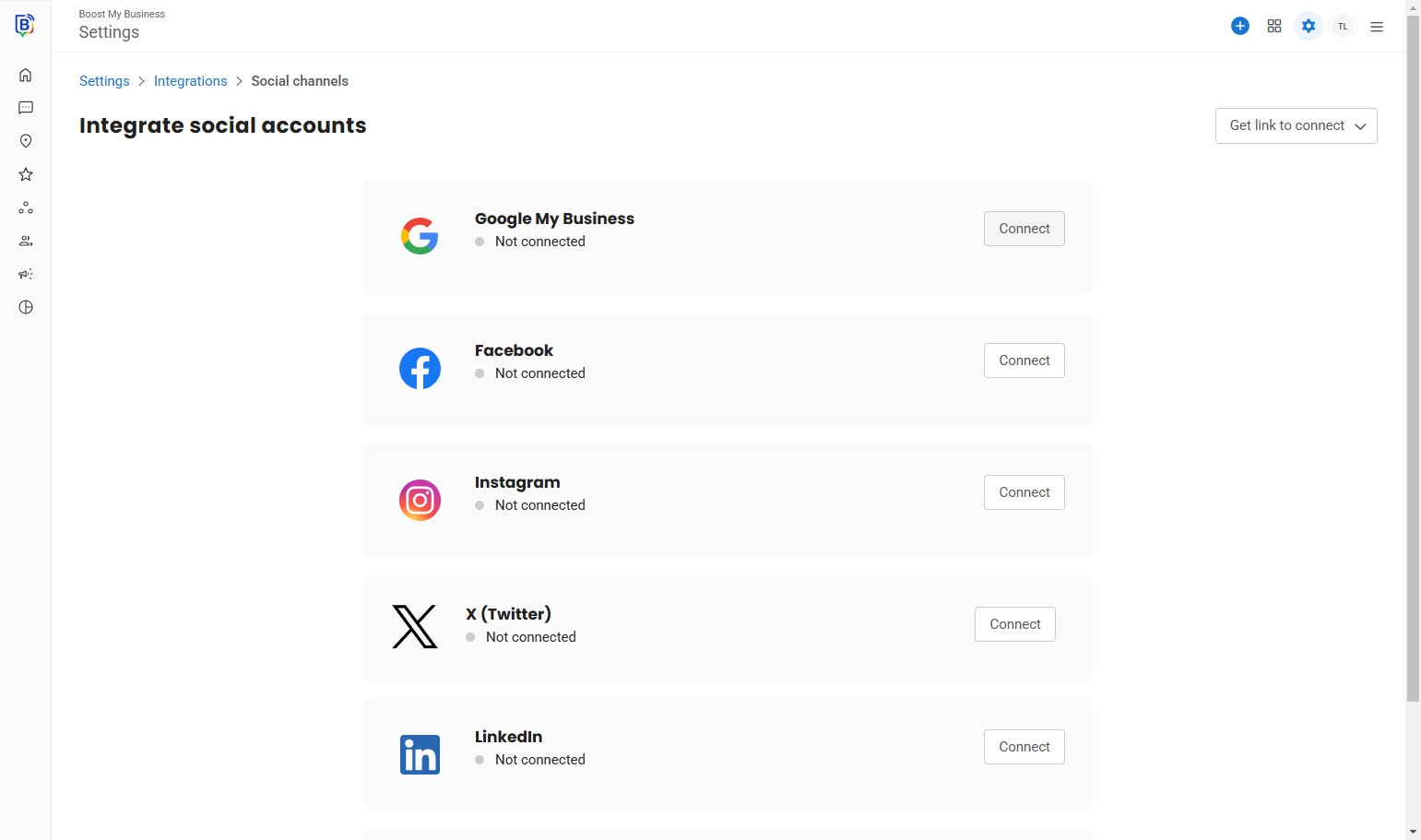Expand the Get link to connect dropdown
1421x840 pixels.
[x=1296, y=125]
